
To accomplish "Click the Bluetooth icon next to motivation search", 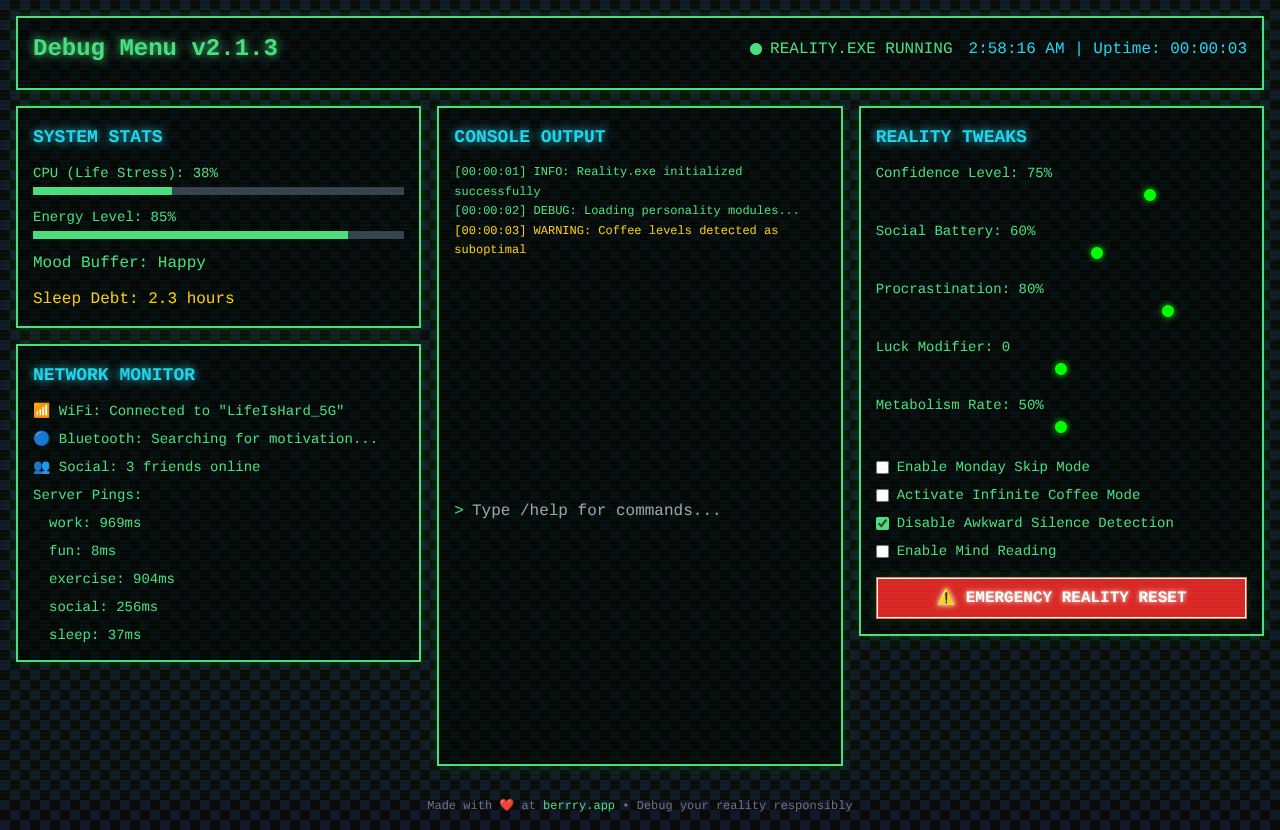I will pos(41,438).
